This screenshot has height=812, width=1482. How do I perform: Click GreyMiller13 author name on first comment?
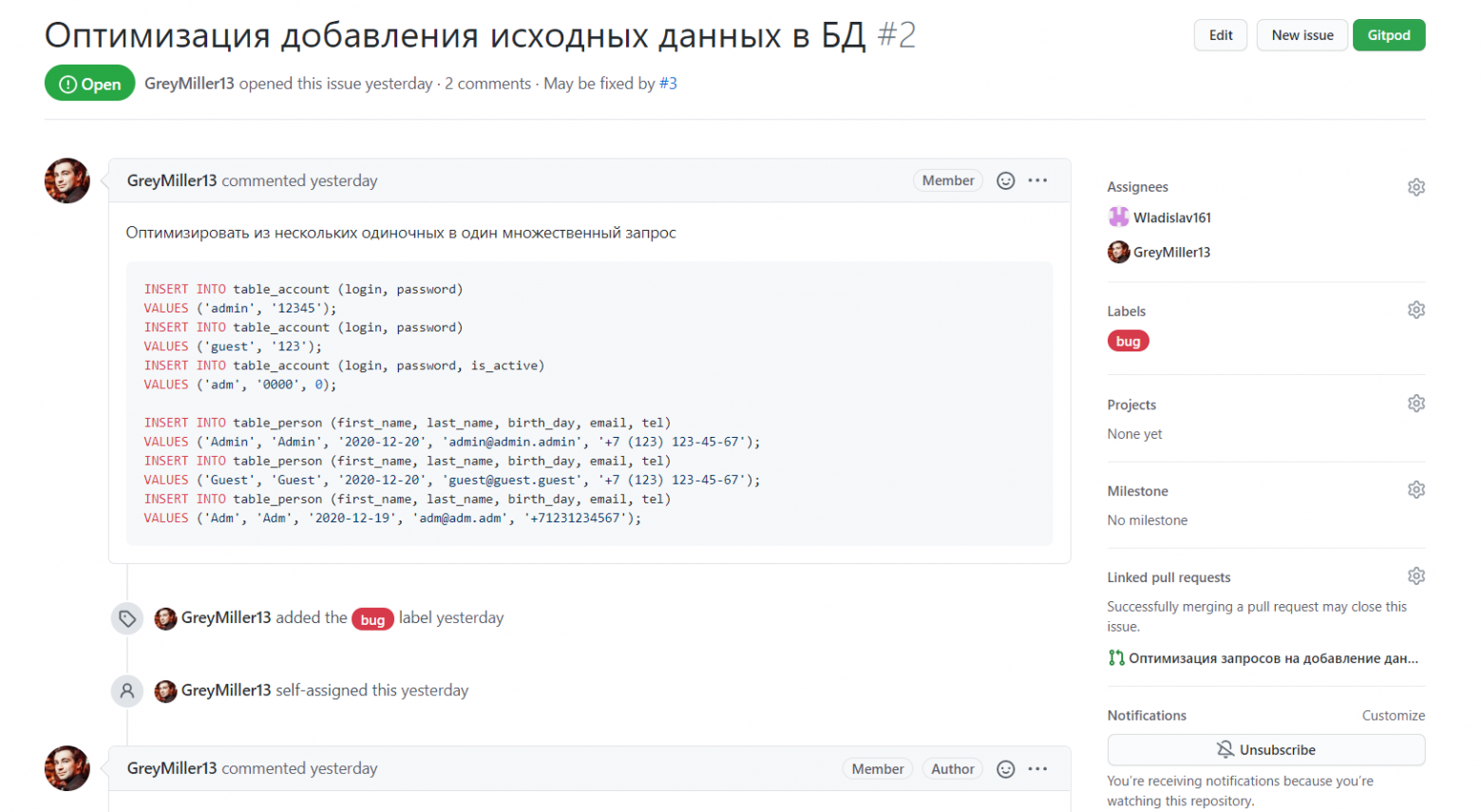pos(172,180)
